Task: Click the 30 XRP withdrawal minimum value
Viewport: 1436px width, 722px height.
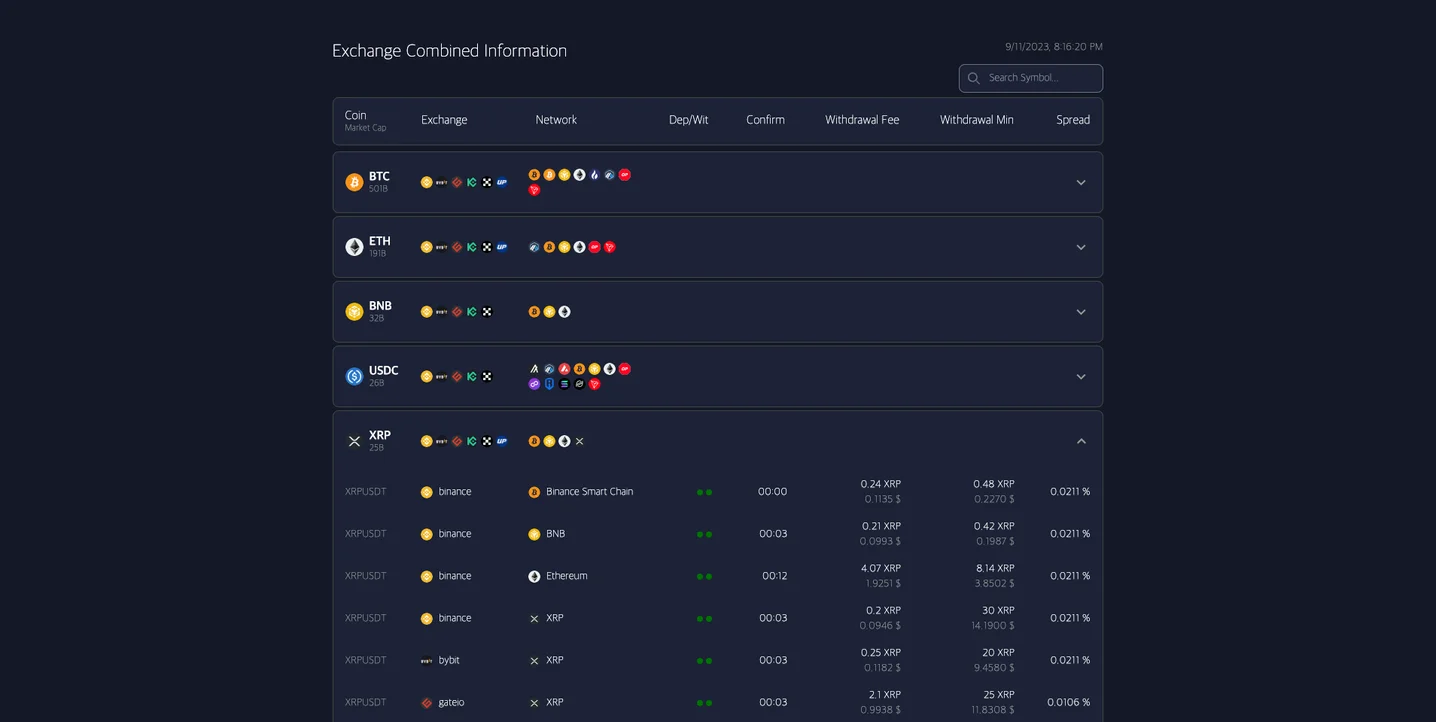Action: tap(998, 610)
